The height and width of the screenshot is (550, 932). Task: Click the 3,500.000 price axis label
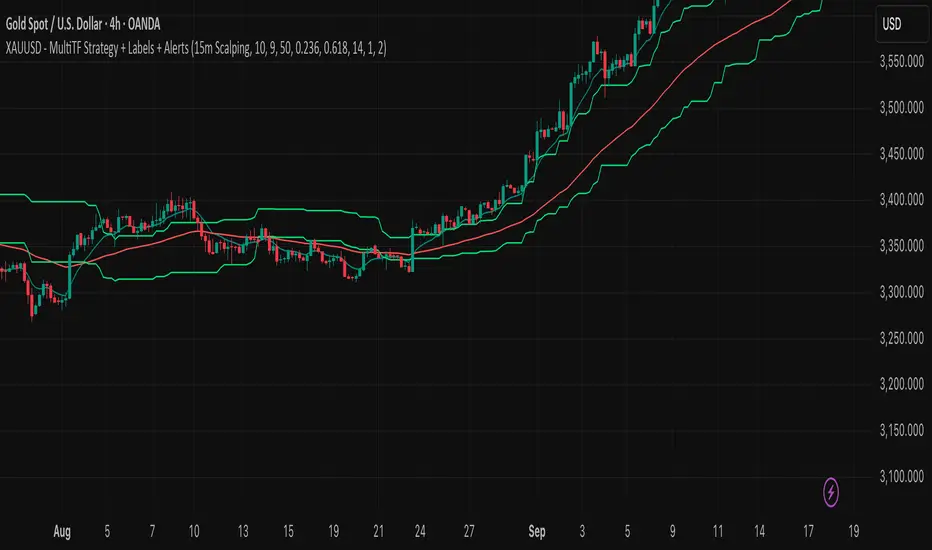pyautogui.click(x=902, y=108)
